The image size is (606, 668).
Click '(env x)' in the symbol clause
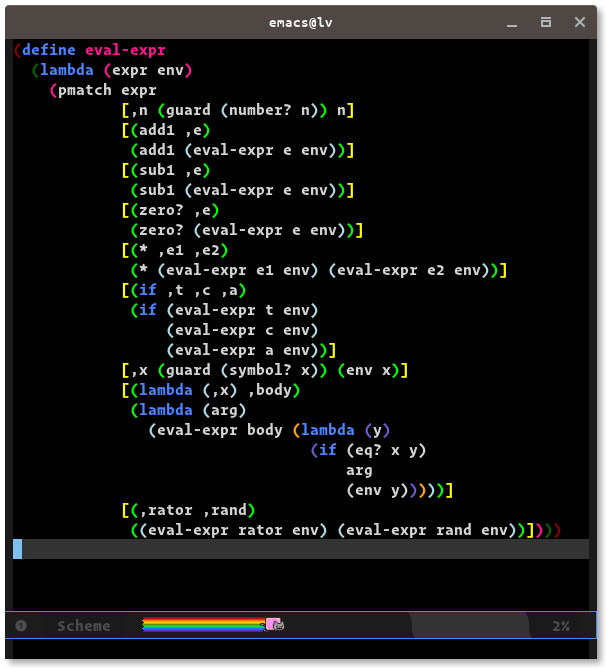(368, 370)
